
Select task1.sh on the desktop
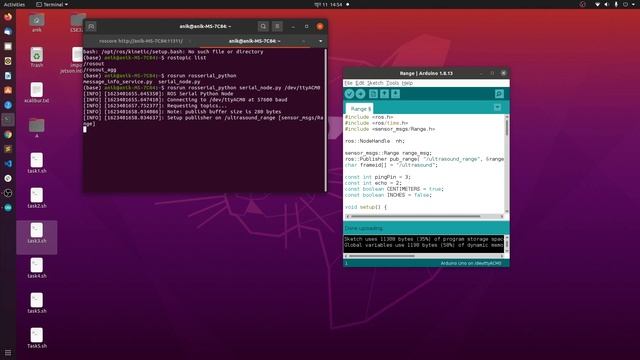point(37,163)
